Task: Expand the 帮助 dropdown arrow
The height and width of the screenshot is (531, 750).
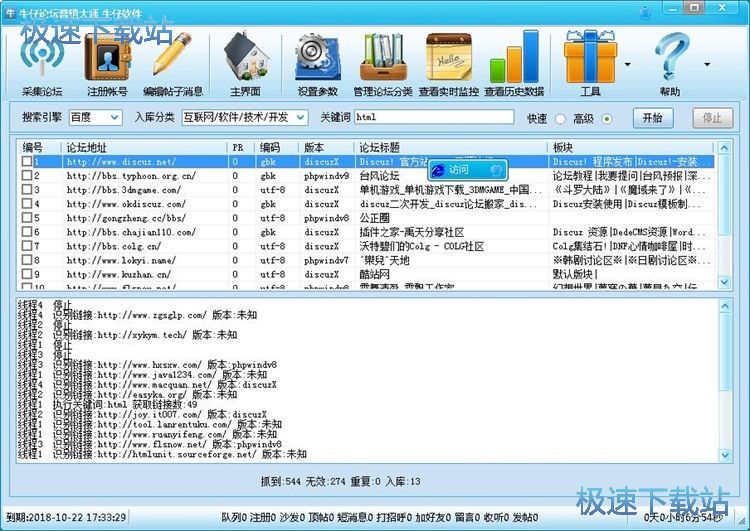Action: 707,64
